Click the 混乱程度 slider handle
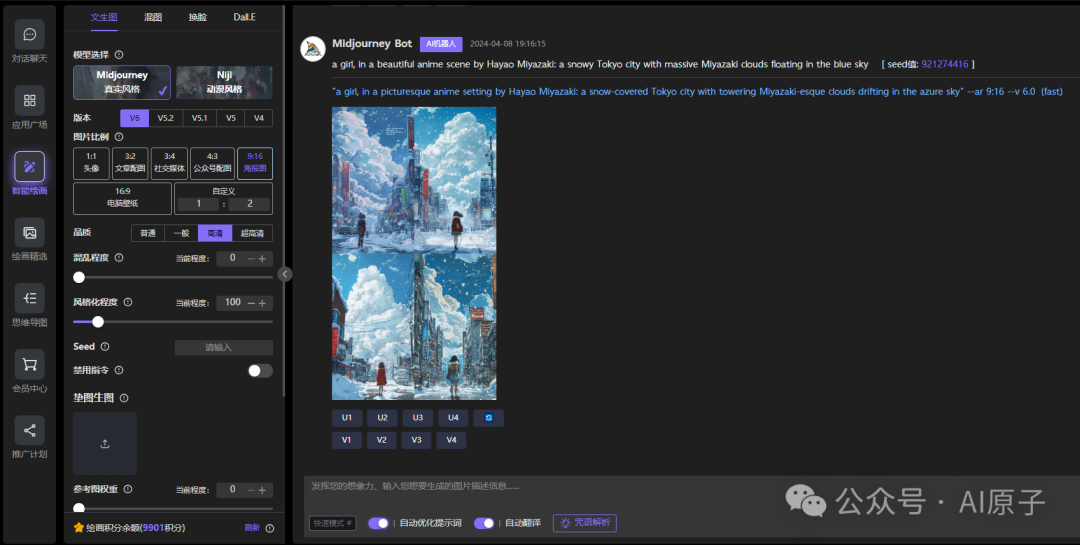The height and width of the screenshot is (545, 1080). [x=79, y=277]
